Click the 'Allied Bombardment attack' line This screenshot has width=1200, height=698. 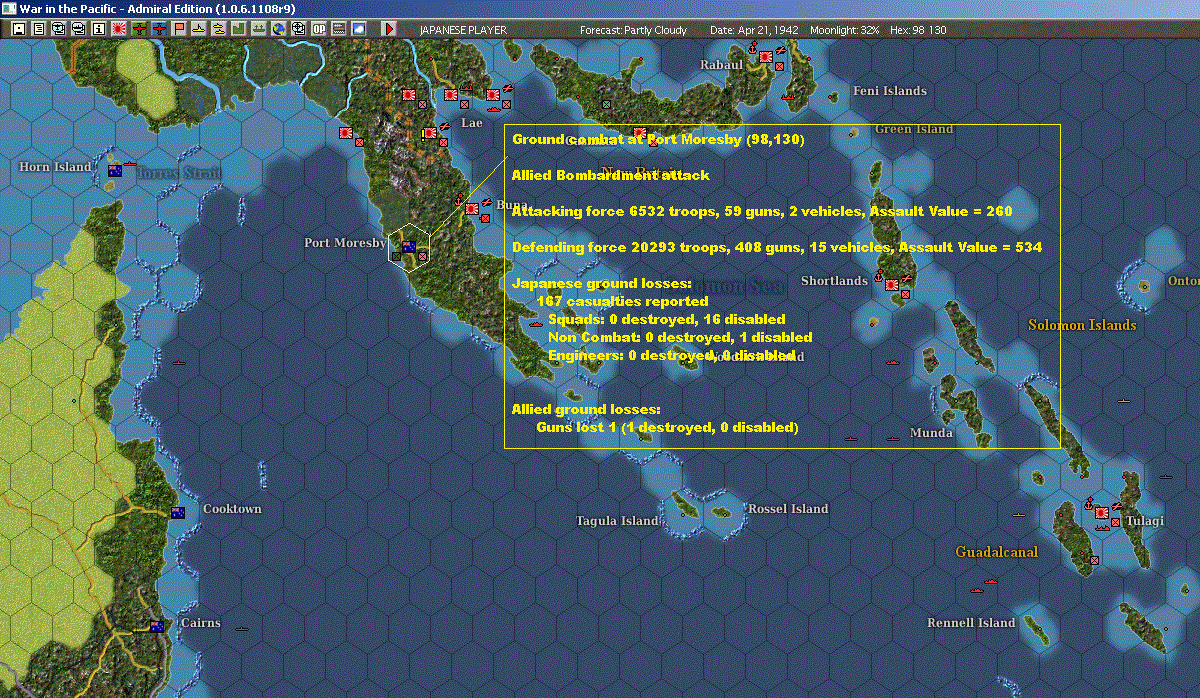point(610,175)
